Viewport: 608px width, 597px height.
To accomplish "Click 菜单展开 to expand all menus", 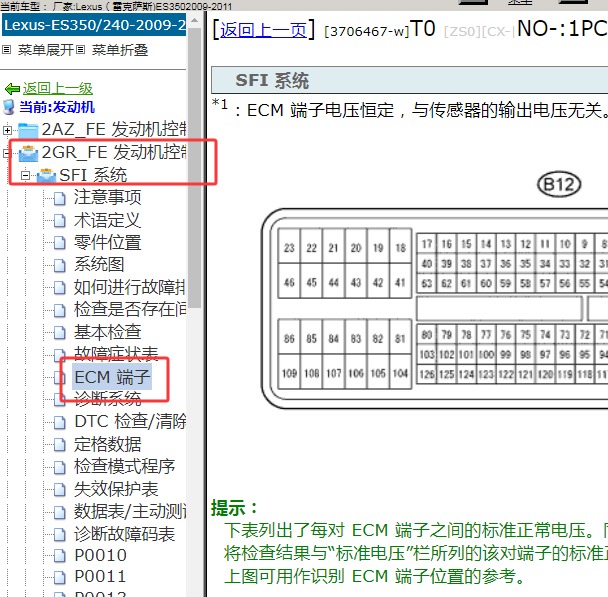I will pos(45,50).
